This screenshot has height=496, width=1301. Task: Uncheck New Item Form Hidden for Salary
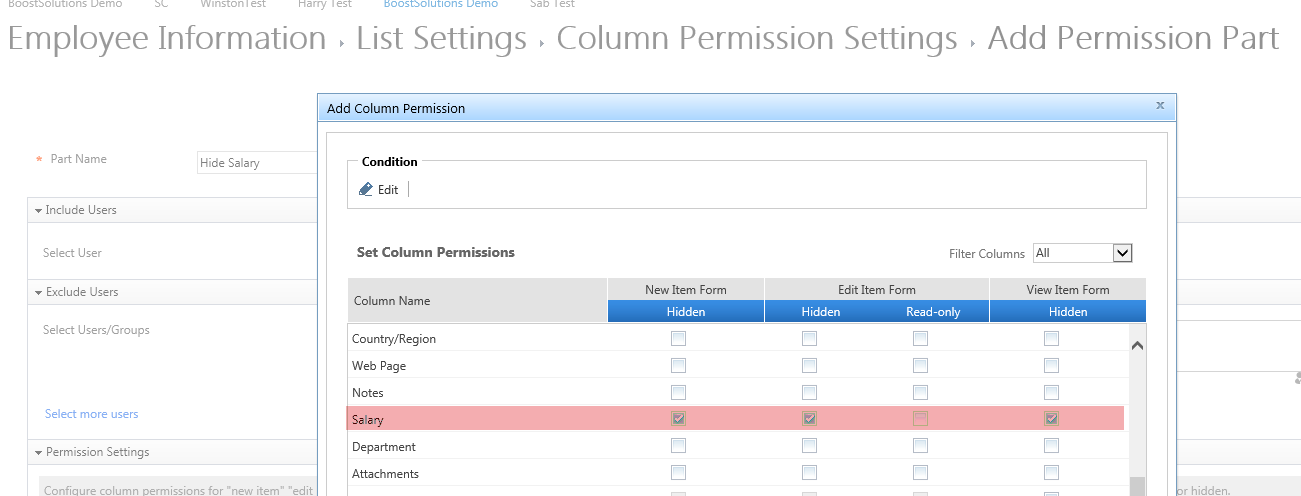pyautogui.click(x=678, y=419)
